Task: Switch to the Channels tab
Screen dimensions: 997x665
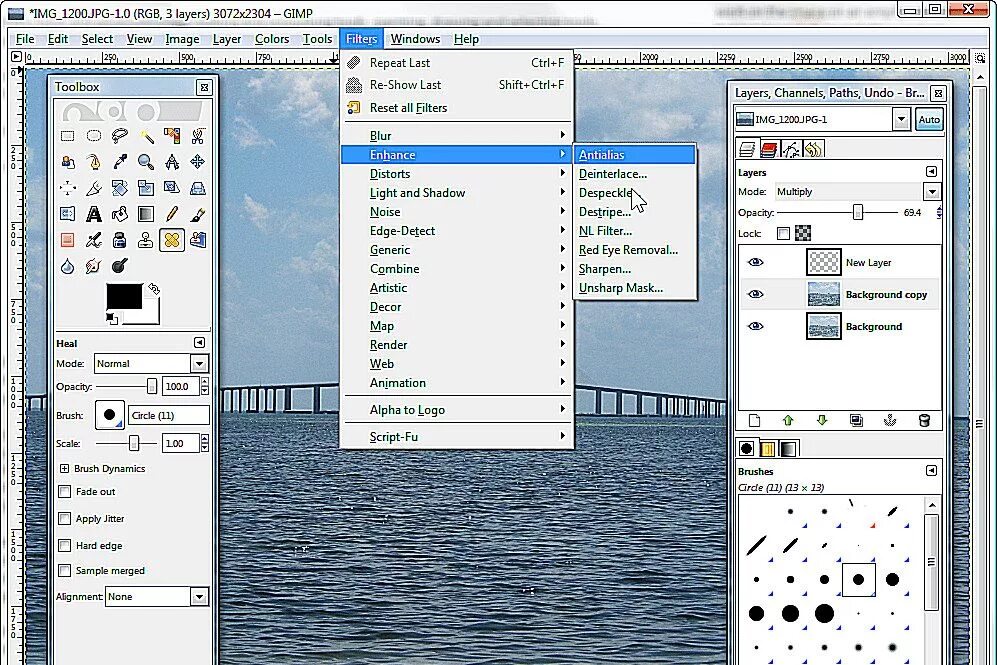Action: [769, 149]
